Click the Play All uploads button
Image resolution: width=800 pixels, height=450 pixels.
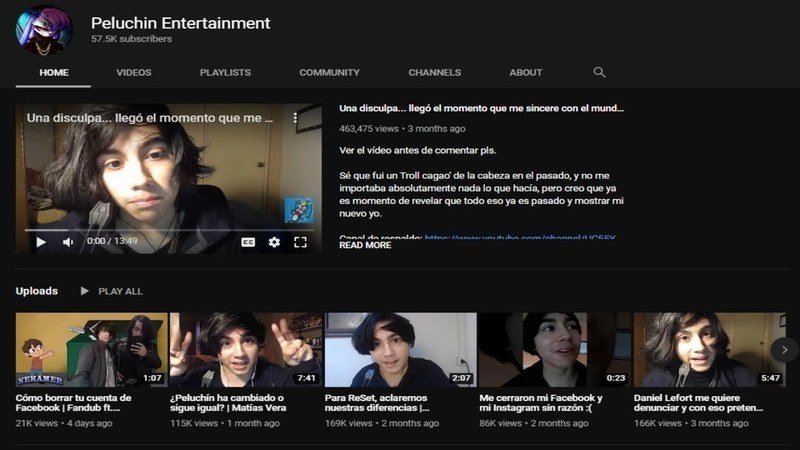111,291
